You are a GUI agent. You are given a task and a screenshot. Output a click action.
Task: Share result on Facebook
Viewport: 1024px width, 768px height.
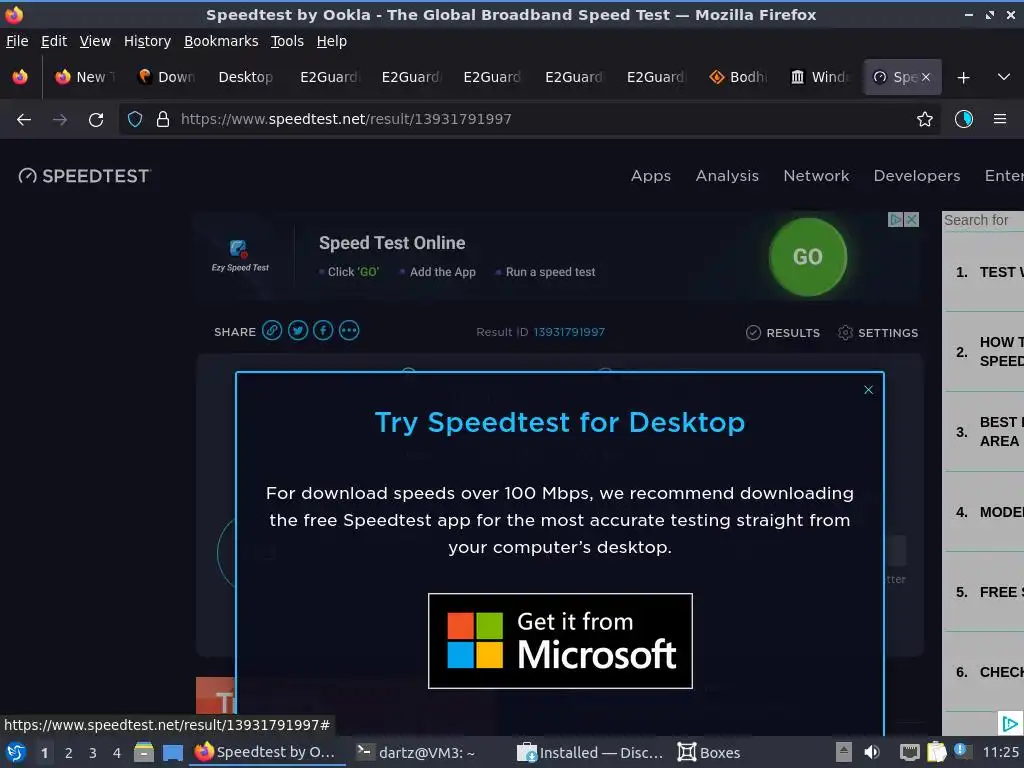click(x=323, y=330)
